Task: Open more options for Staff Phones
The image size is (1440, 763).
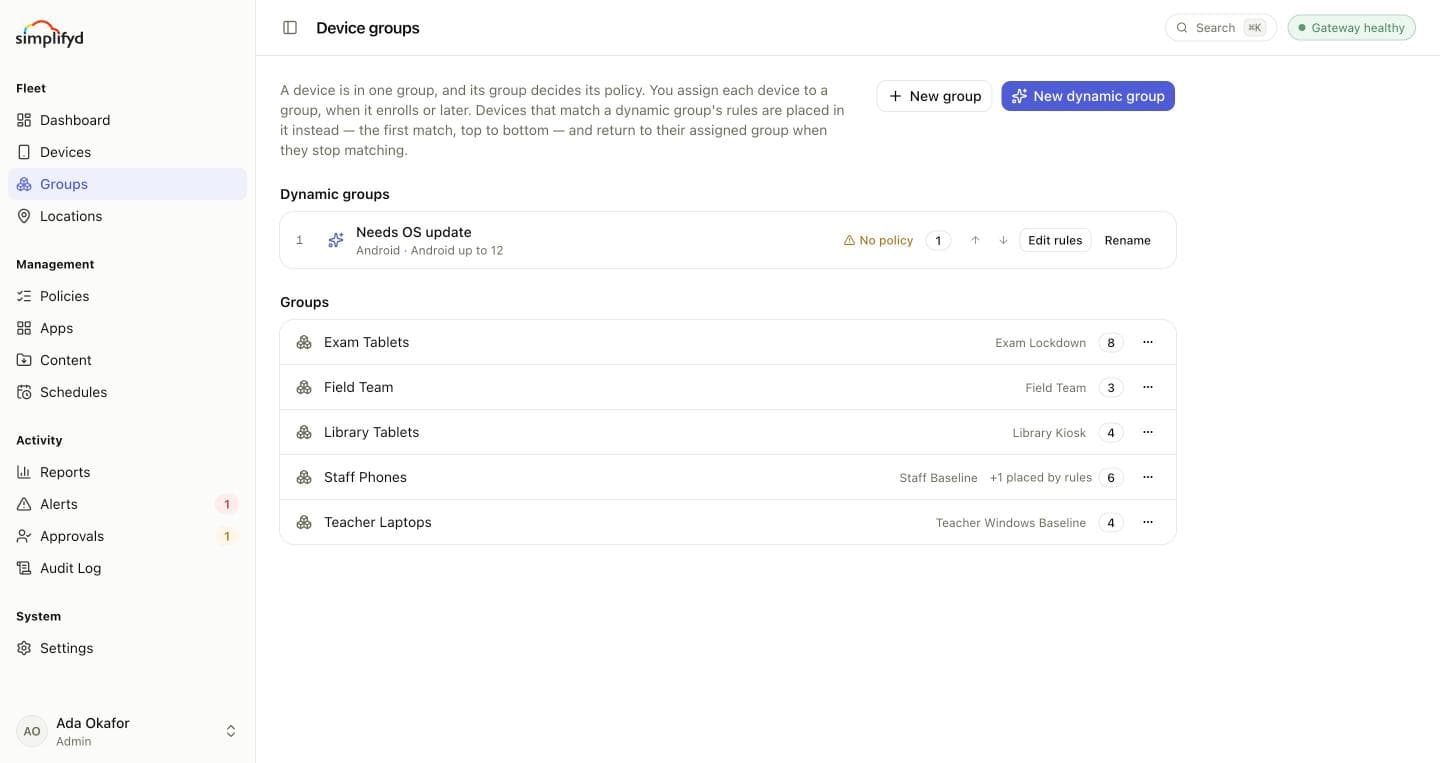Action: (x=1148, y=477)
